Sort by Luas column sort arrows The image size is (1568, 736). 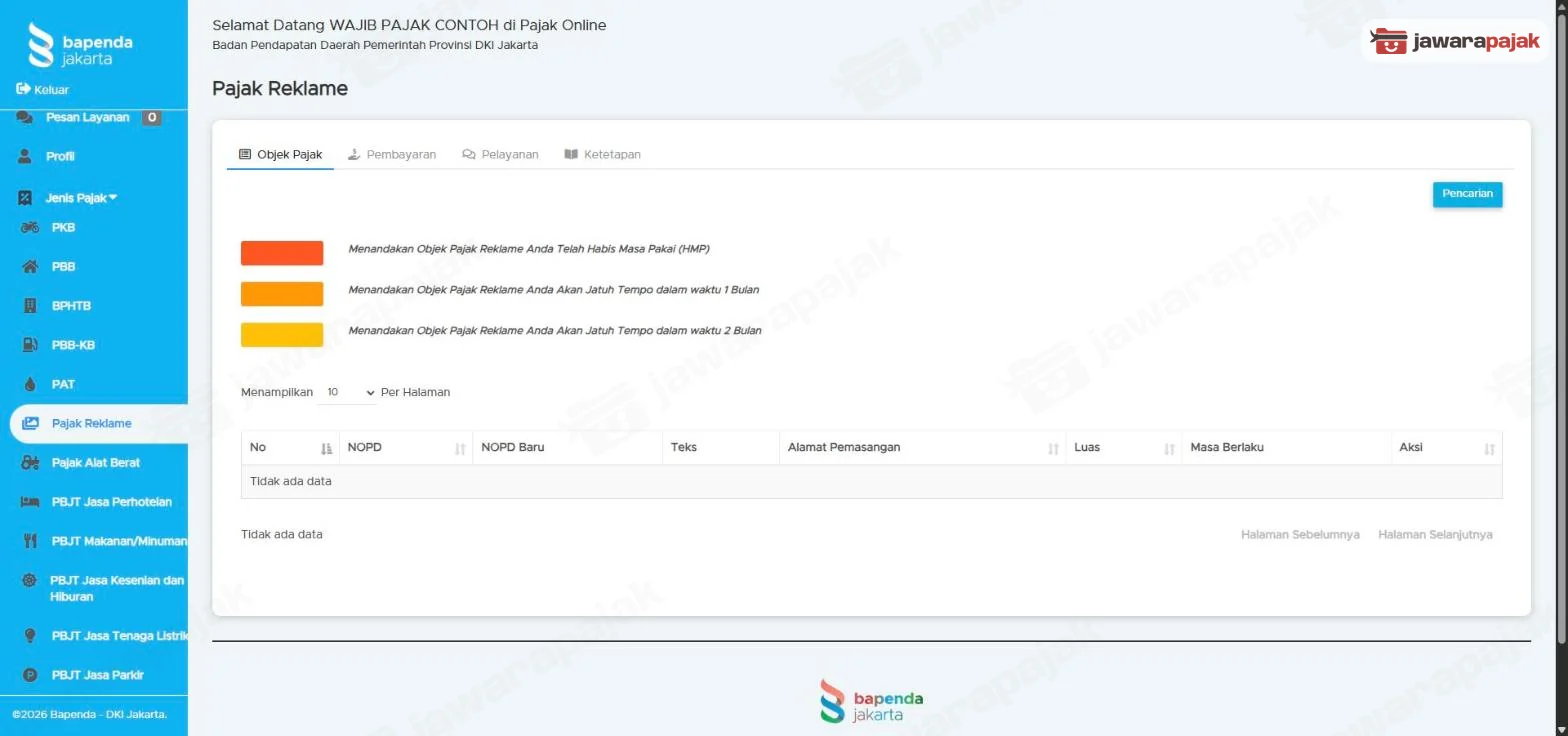[1169, 449]
